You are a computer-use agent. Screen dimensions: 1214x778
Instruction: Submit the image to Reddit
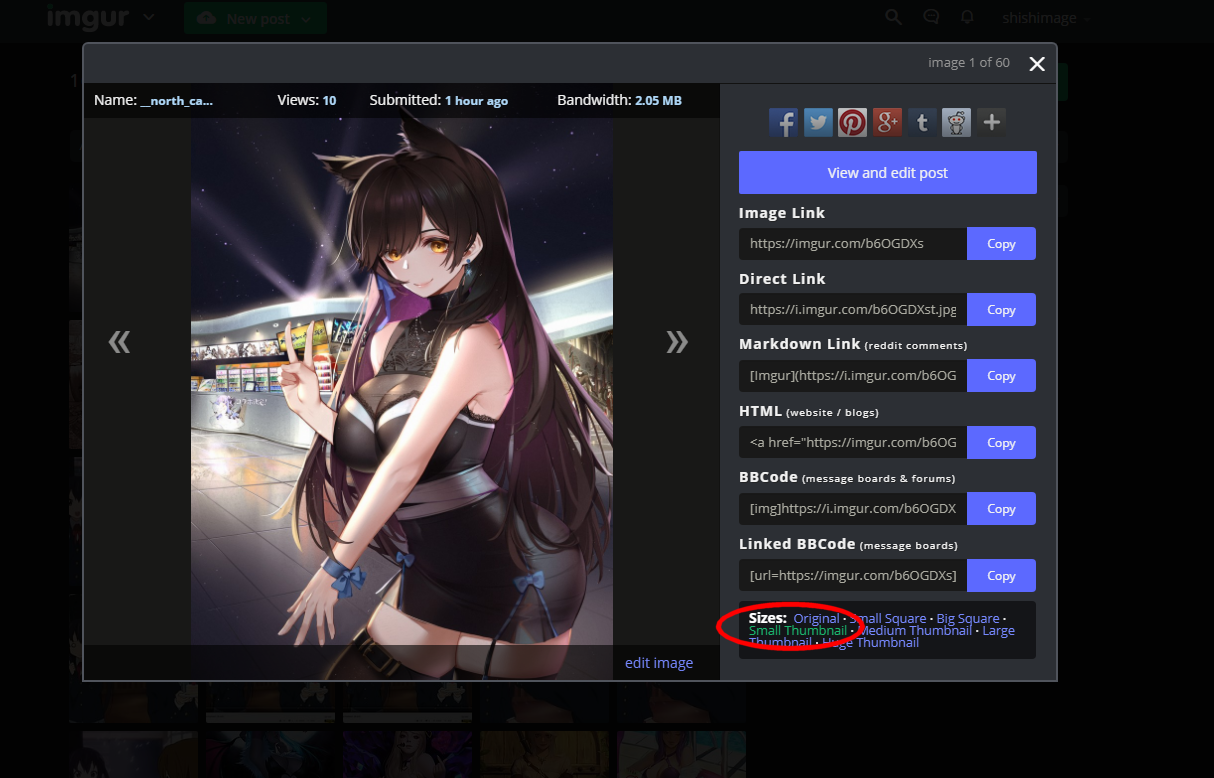coord(956,122)
